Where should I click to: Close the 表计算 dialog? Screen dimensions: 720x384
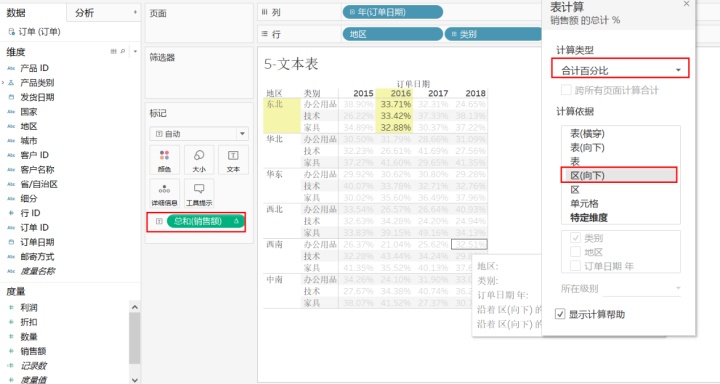tap(686, 4)
